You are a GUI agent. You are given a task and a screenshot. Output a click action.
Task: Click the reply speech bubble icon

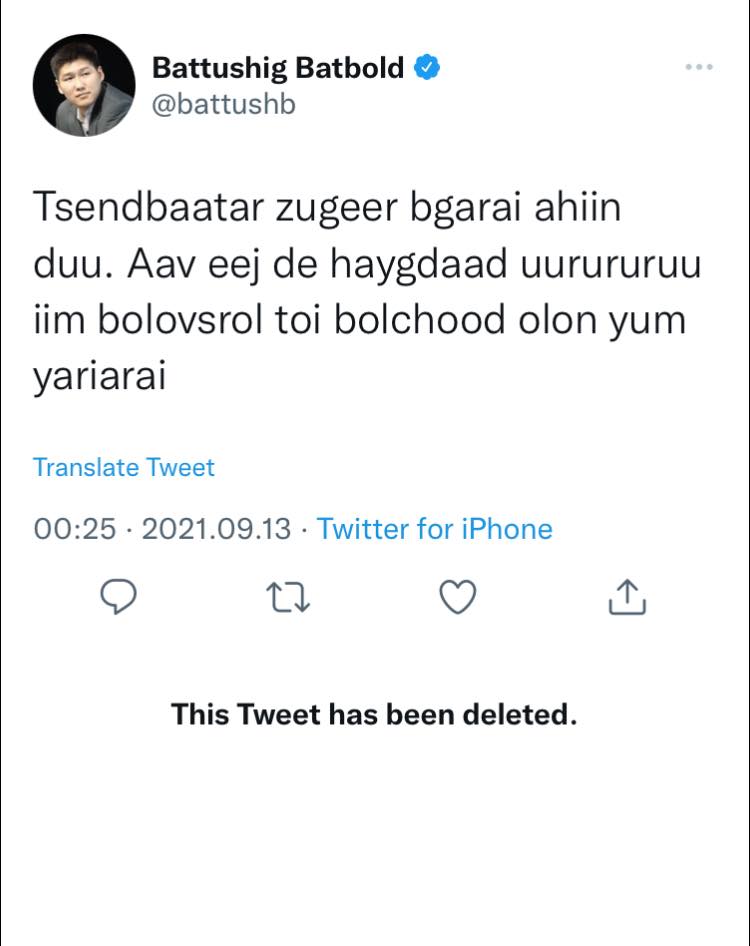pos(119,598)
